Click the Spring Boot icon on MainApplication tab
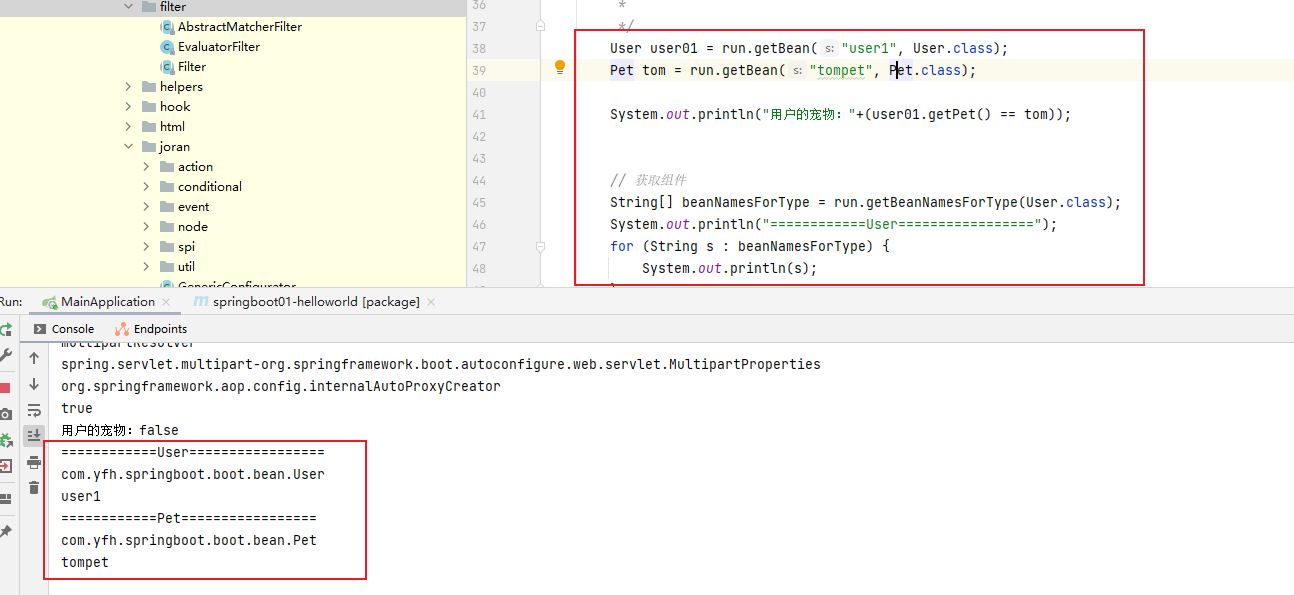Screen dimensions: 1294x595 (x=49, y=302)
